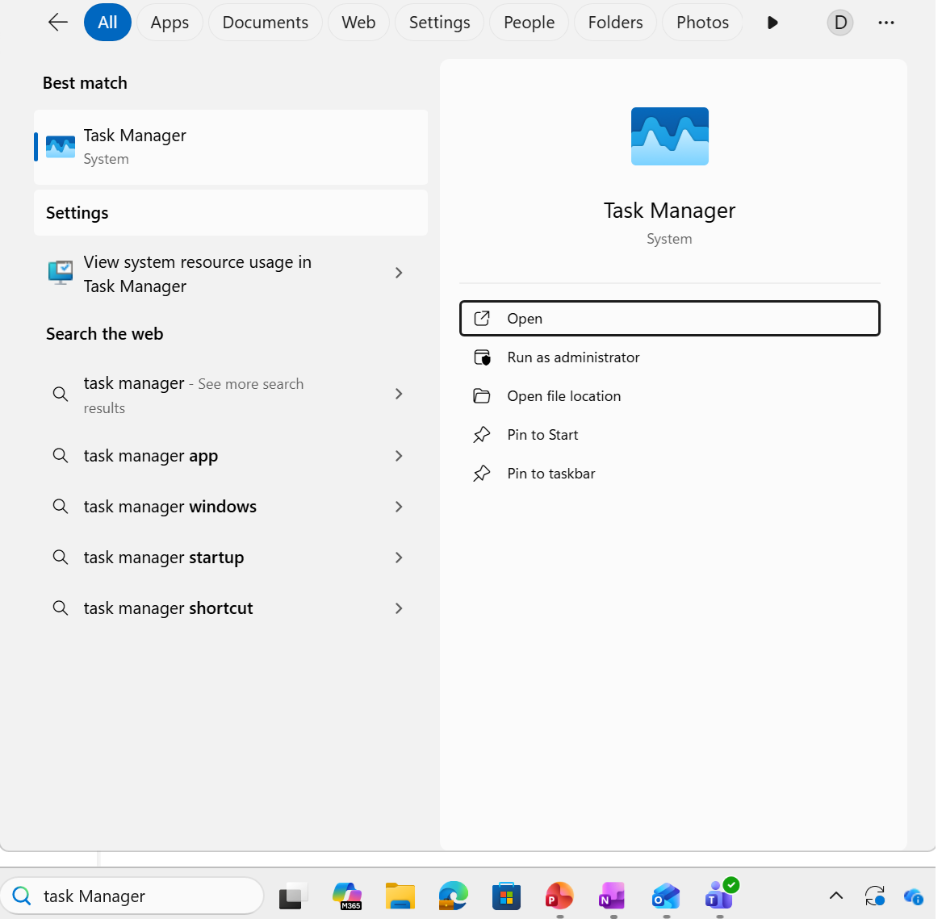
Task: Switch to the Settings filter tab
Action: pyautogui.click(x=439, y=23)
